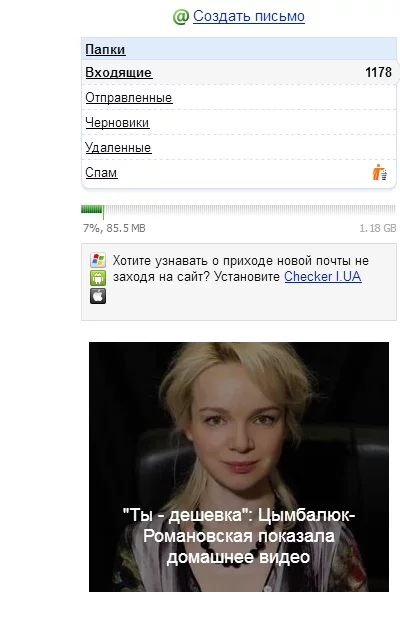
Task: Click the empty spam trash icon
Action: tap(380, 172)
